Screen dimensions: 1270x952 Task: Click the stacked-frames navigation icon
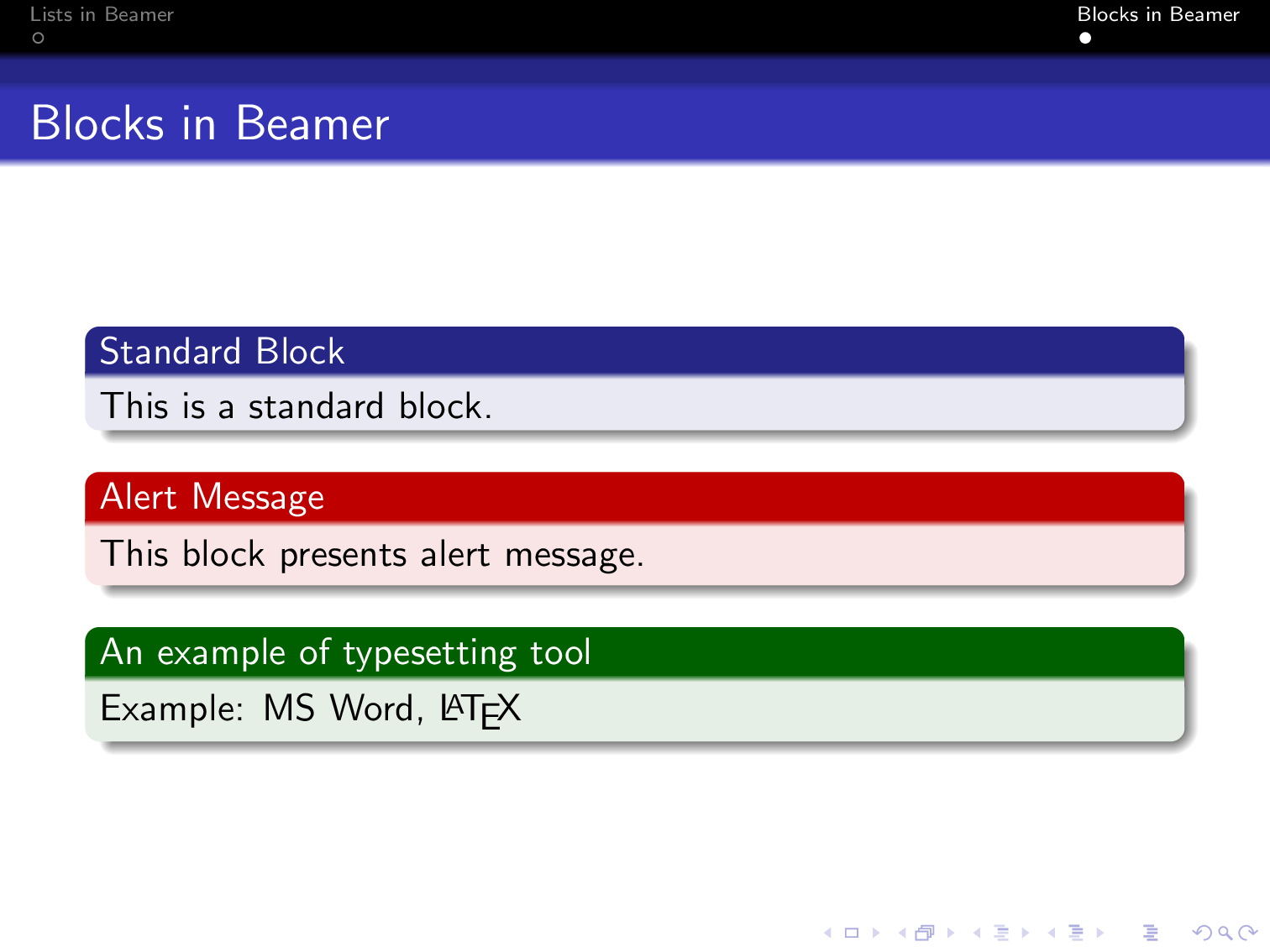tap(924, 932)
